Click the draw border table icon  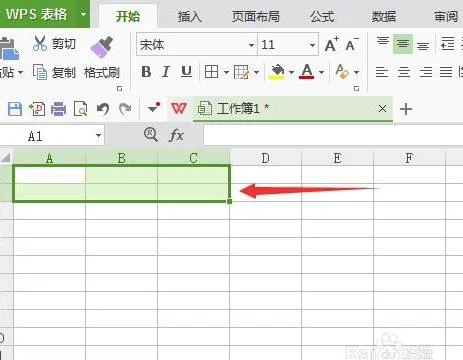tap(241, 72)
